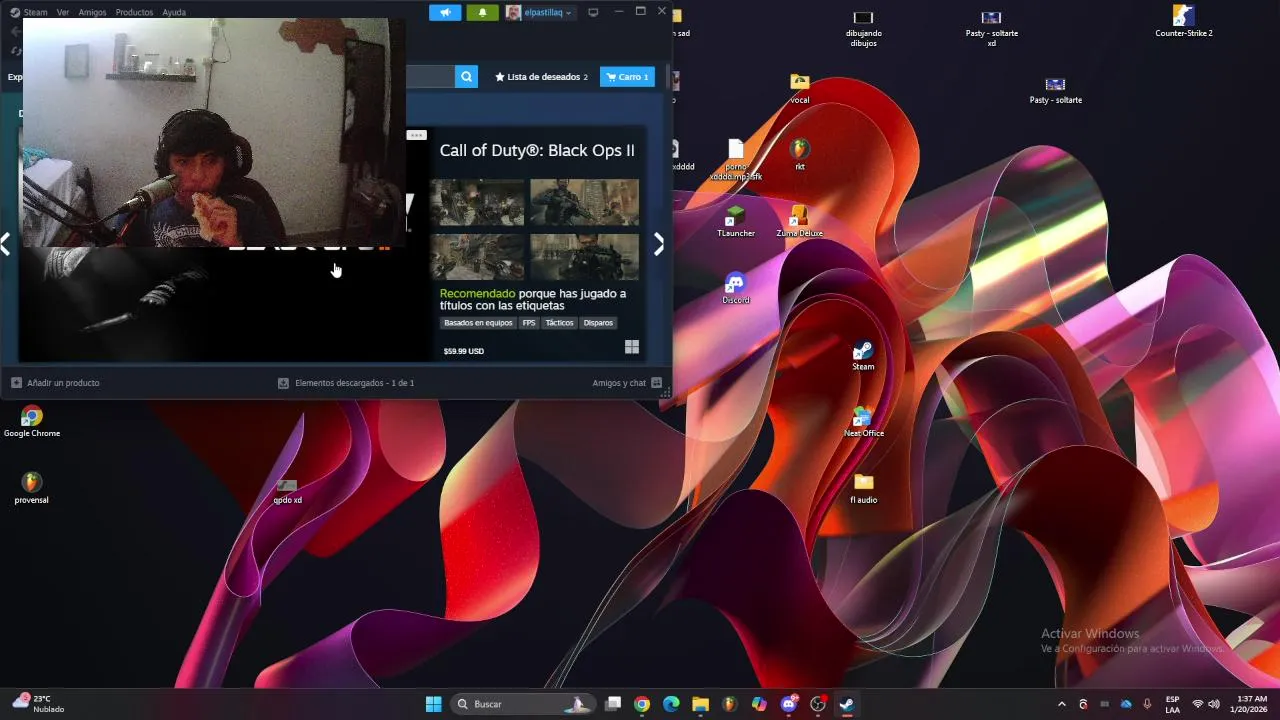The height and width of the screenshot is (720, 1280).
Task: Open the rkt FL Studio file on desktop
Action: coord(799,155)
